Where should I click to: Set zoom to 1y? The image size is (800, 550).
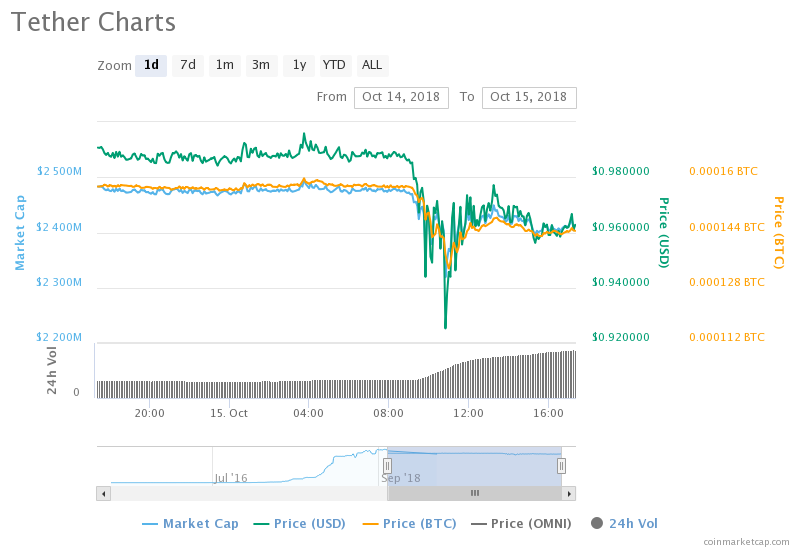[x=299, y=65]
